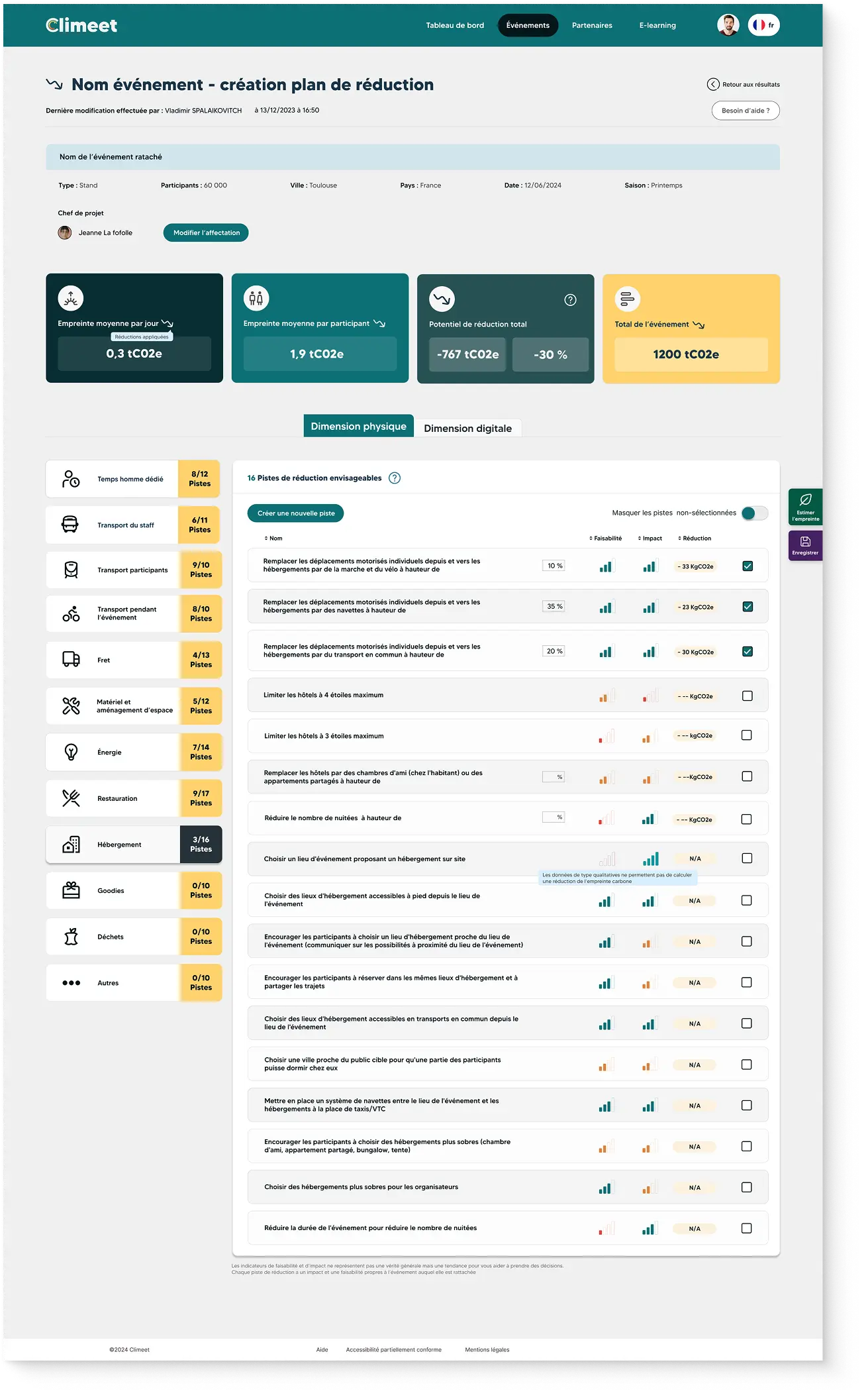Click the Empreinte moyenne par participant icon

click(x=256, y=298)
